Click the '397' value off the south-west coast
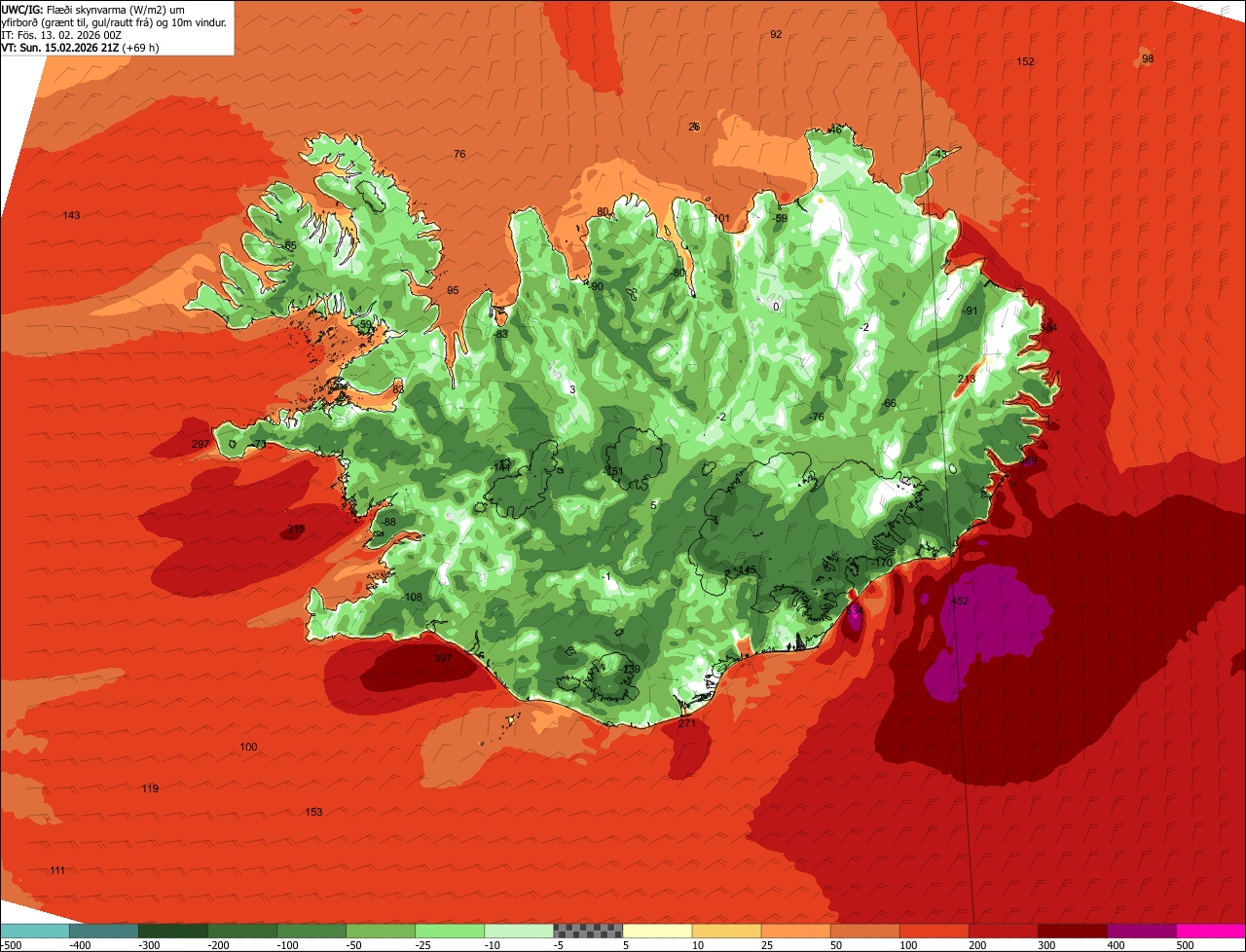This screenshot has height=952, width=1246. pos(443,659)
